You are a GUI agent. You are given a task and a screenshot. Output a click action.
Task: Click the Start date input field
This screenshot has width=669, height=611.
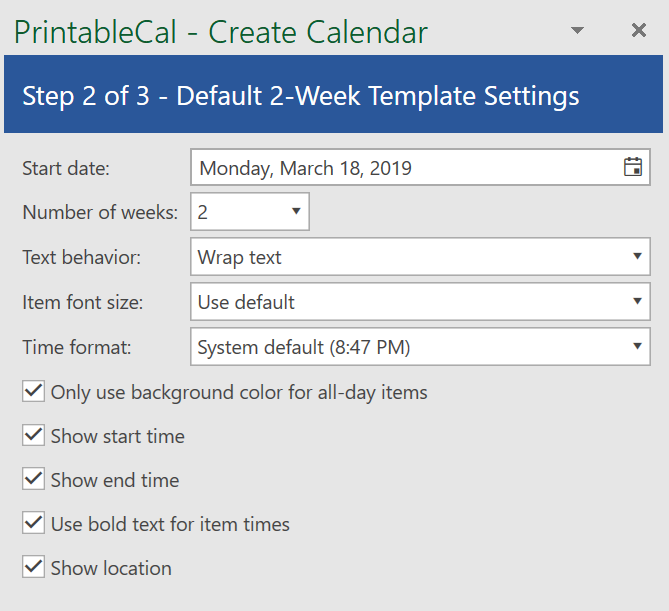coord(420,167)
